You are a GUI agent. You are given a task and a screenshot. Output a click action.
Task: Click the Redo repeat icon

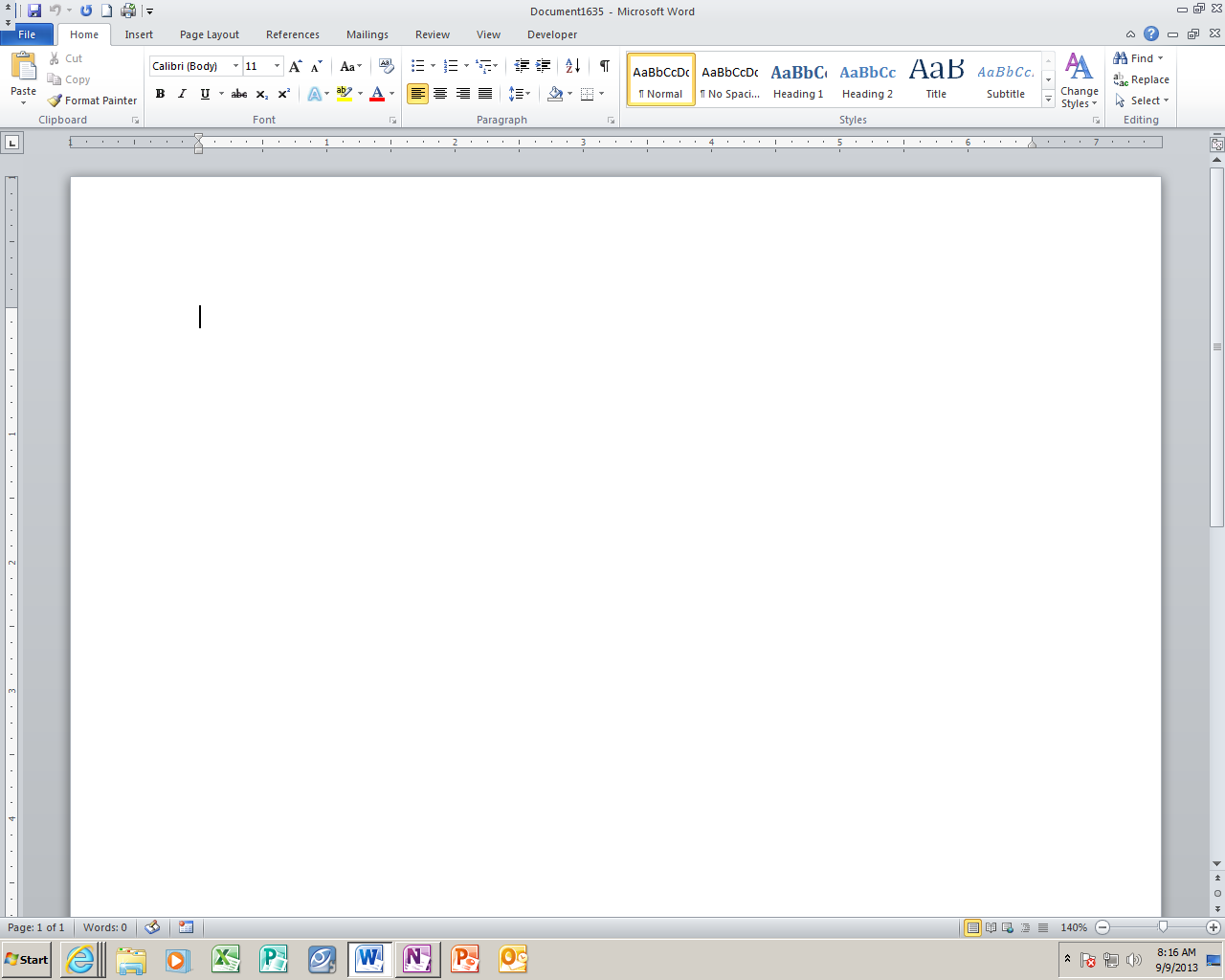(86, 11)
